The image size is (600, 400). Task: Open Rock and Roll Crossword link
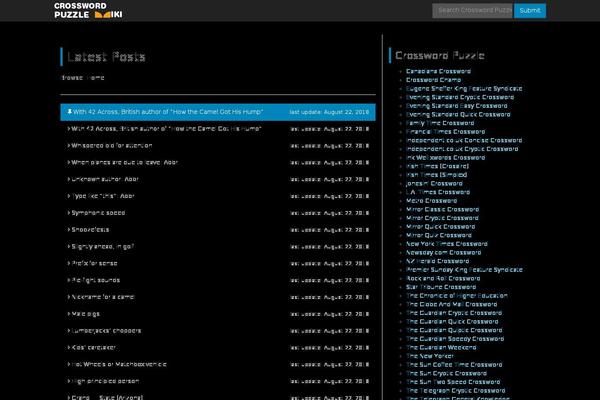coord(443,279)
